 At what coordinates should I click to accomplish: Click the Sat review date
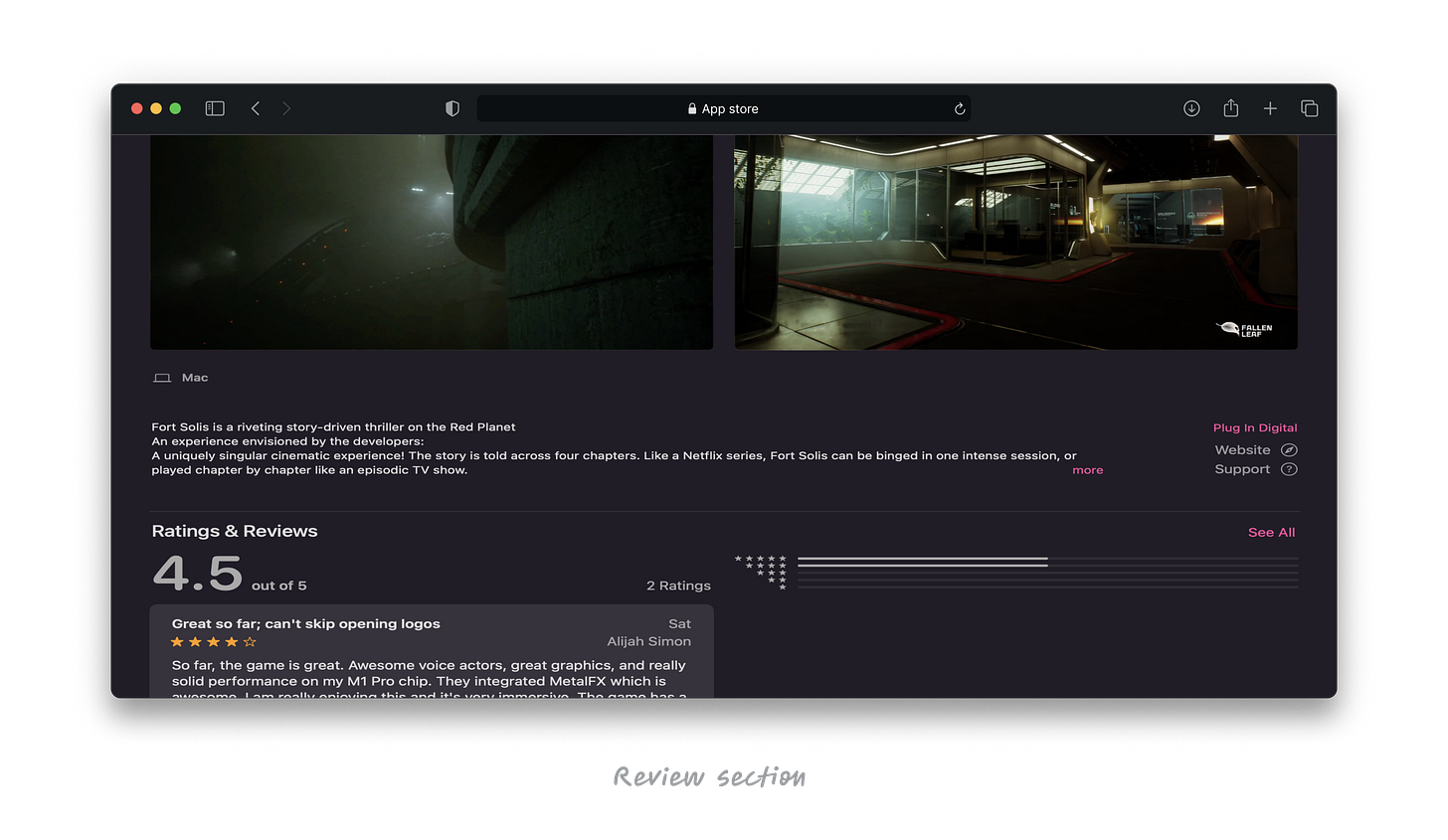coord(679,624)
